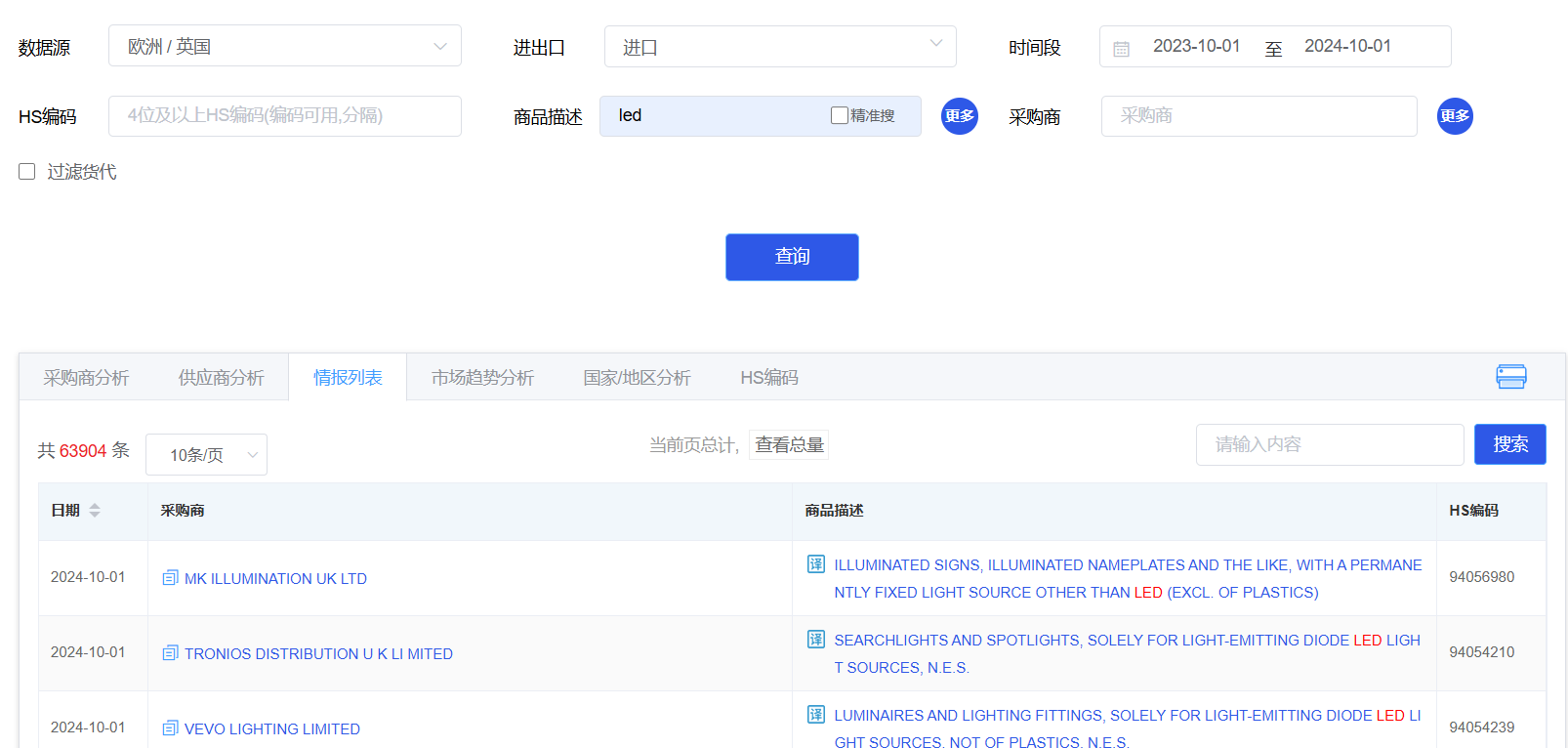
Task: Click the 查看总量 view total button
Action: (789, 445)
